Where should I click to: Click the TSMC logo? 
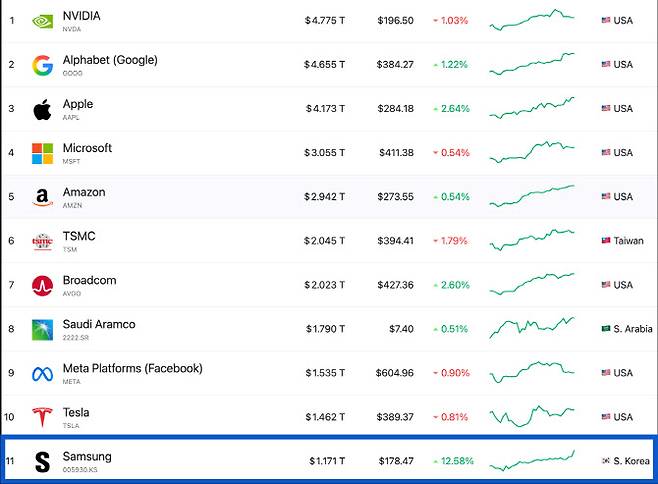pyautogui.click(x=42, y=241)
